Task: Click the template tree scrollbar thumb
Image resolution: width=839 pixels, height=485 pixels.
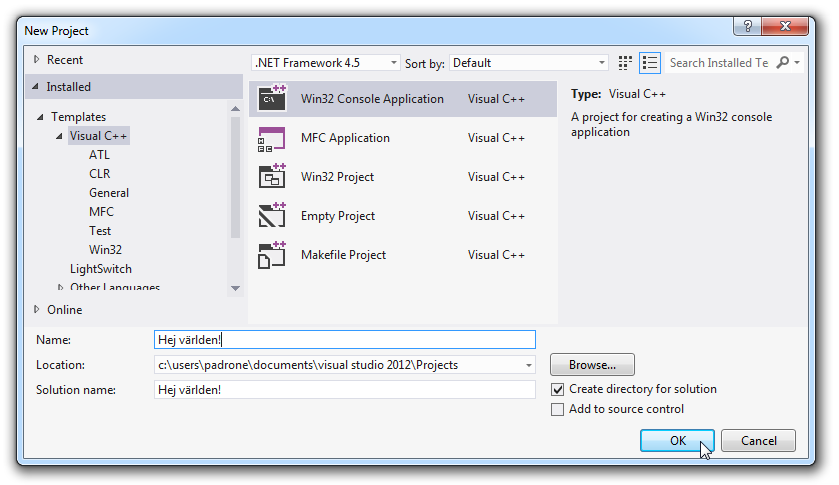Action: pyautogui.click(x=235, y=177)
